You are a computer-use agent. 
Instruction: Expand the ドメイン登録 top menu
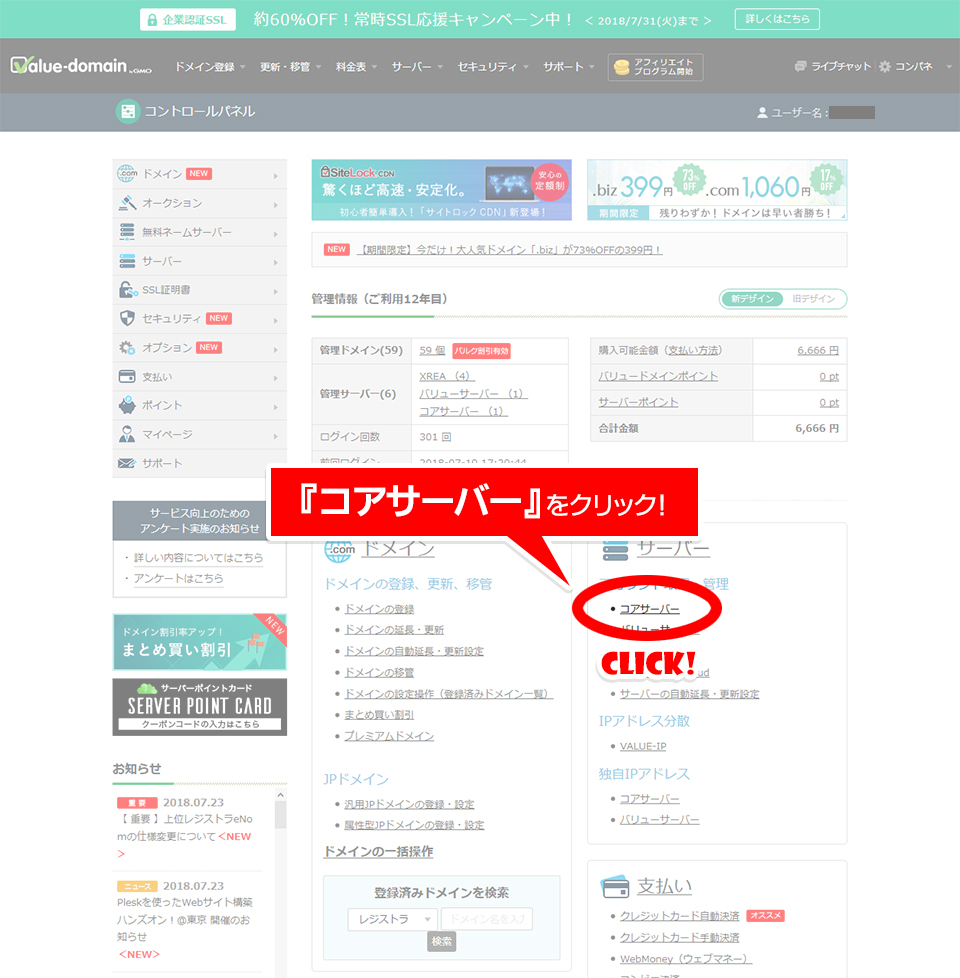(209, 67)
